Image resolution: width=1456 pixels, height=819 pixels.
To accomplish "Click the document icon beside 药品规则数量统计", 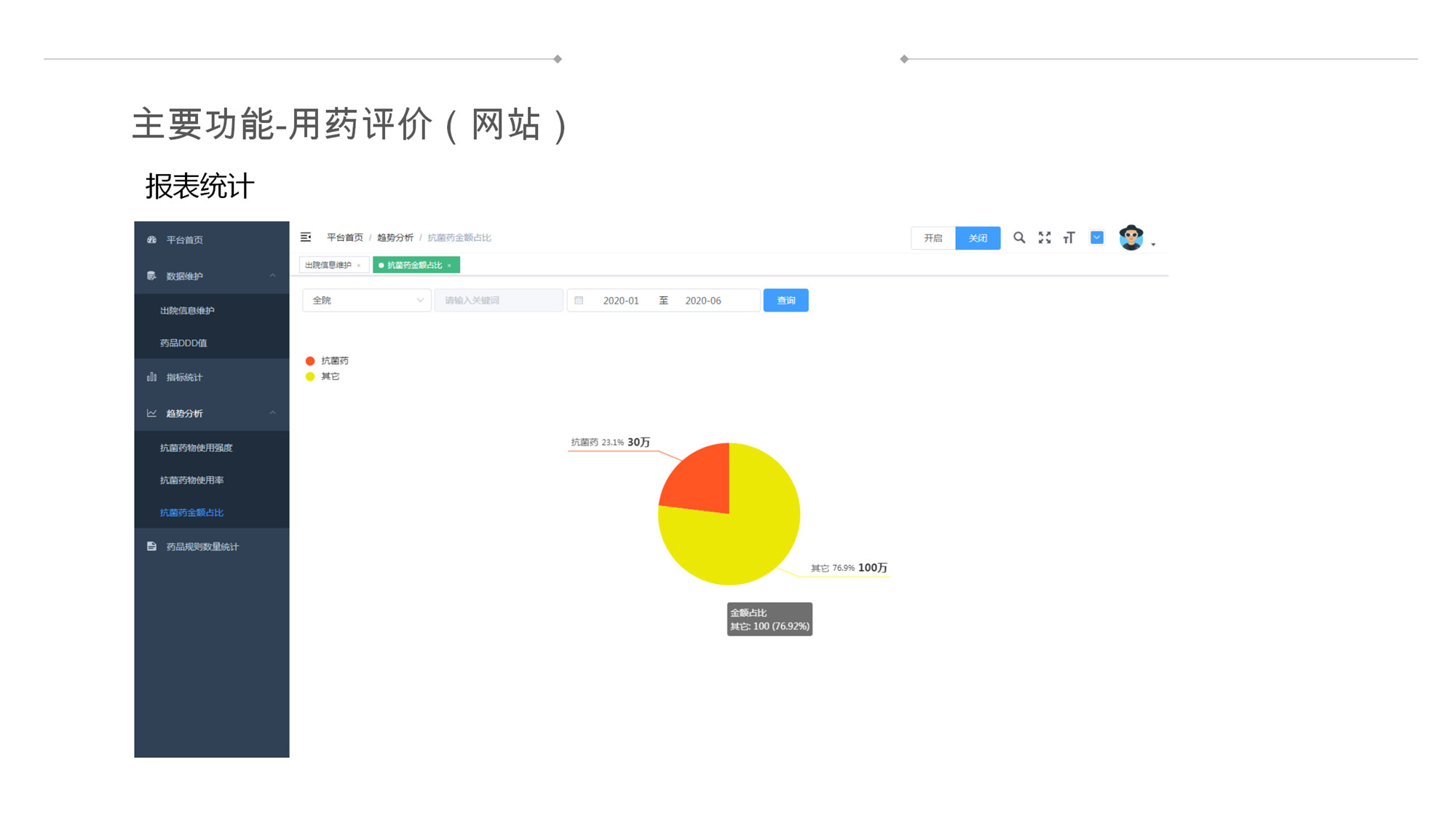I will tap(151, 546).
